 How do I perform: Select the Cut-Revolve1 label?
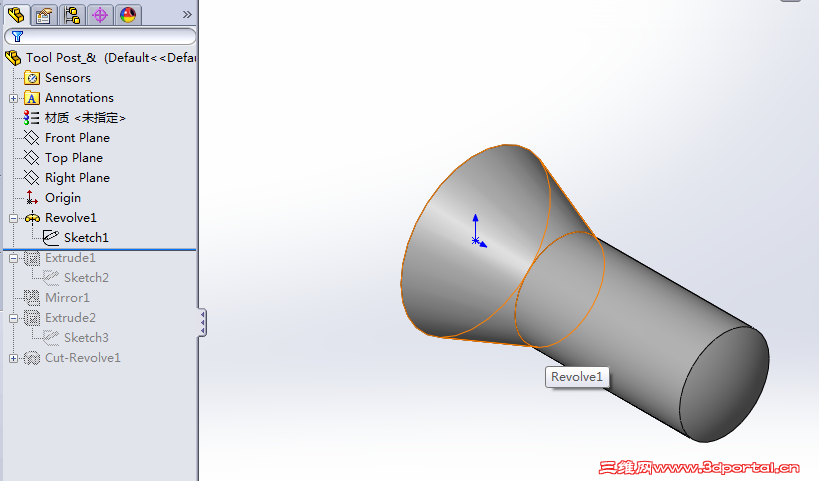83,358
